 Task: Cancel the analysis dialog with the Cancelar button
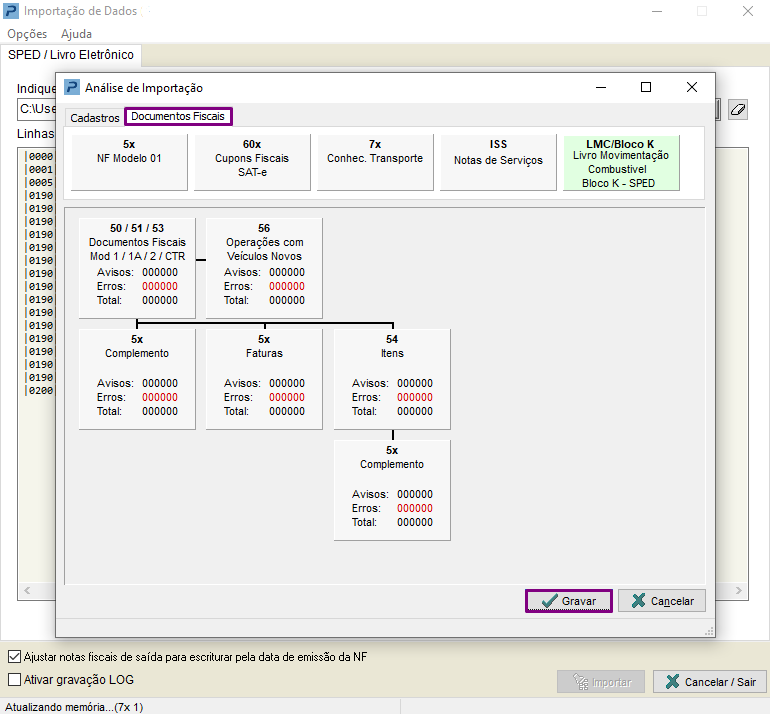tap(661, 601)
